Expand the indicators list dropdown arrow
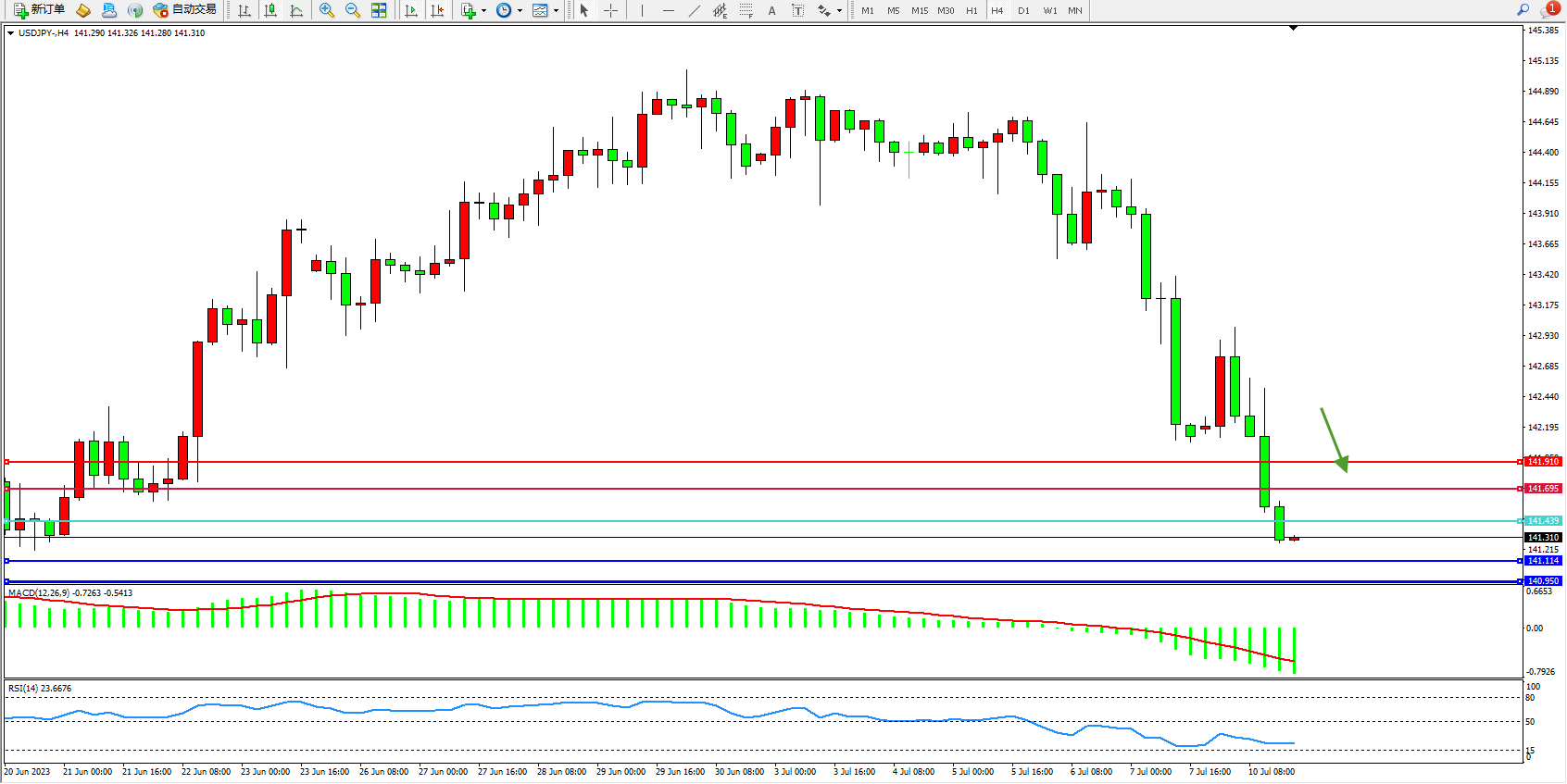Viewport: 1567px width, 784px height. (483, 11)
